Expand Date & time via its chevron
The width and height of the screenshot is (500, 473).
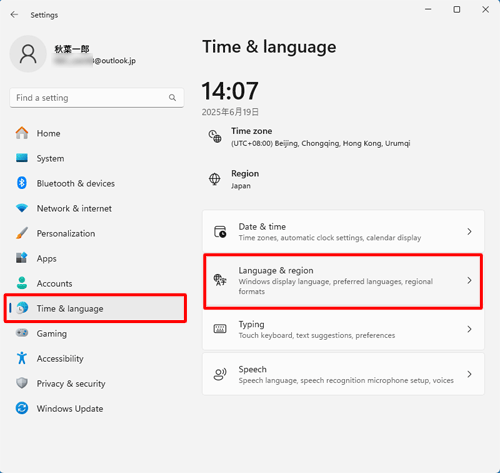tap(469, 231)
